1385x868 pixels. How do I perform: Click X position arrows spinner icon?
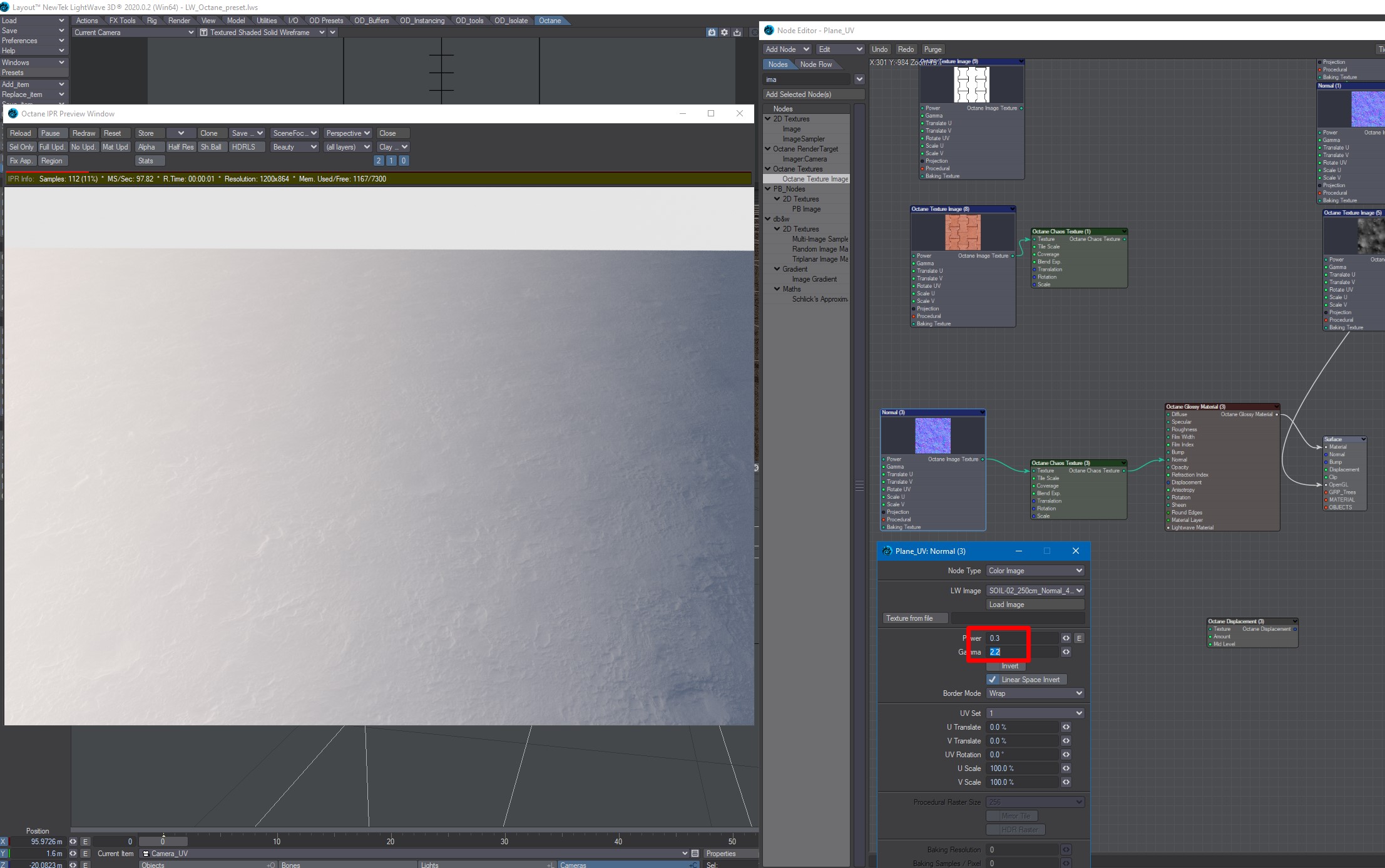click(x=73, y=842)
